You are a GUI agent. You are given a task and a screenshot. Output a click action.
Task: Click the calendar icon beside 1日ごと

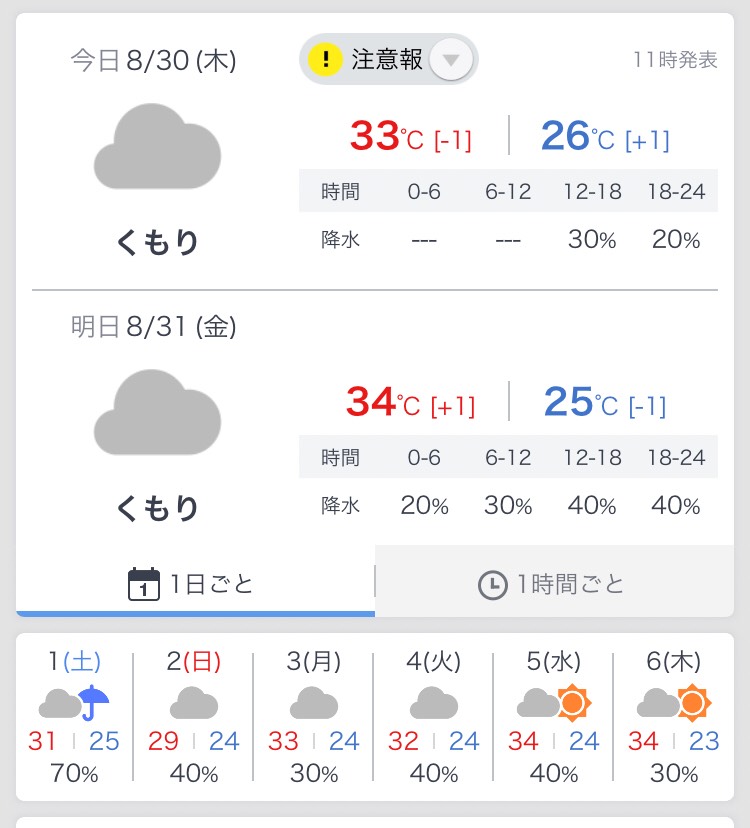(x=145, y=584)
